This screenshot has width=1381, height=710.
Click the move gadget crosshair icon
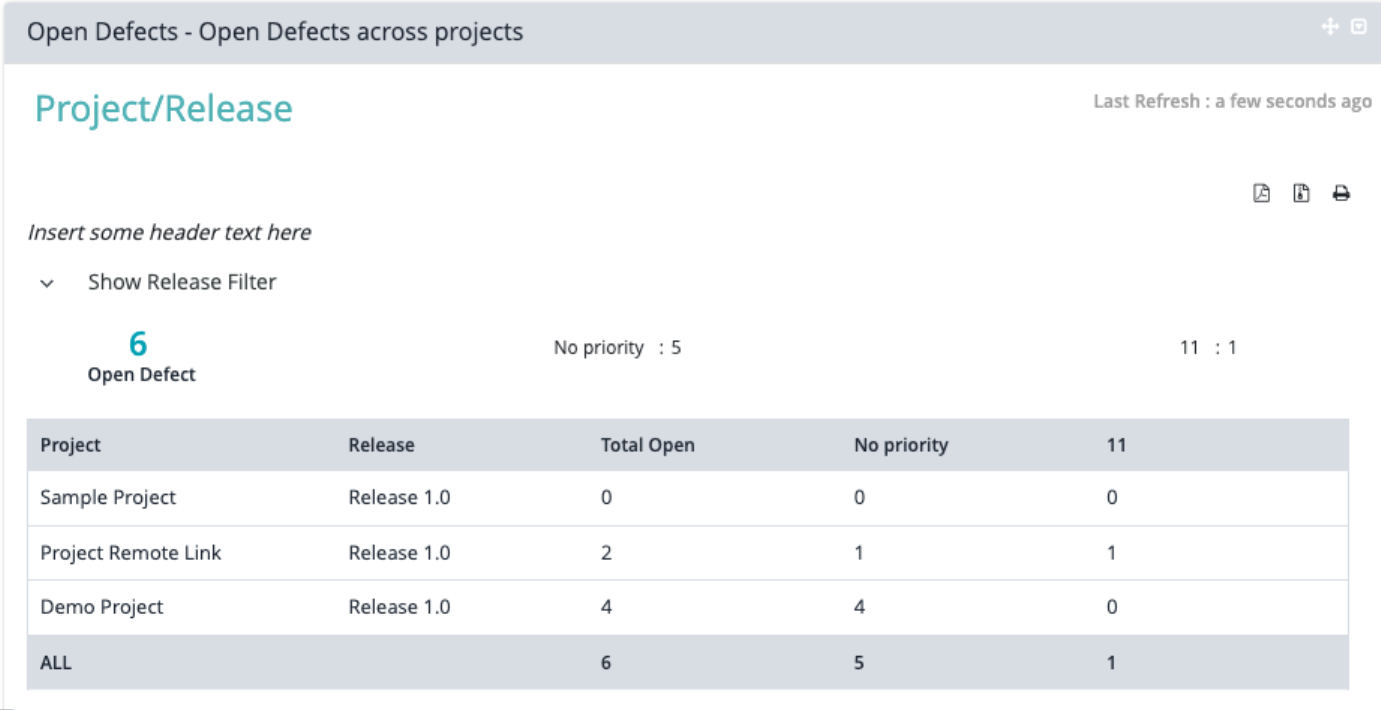(x=1330, y=27)
